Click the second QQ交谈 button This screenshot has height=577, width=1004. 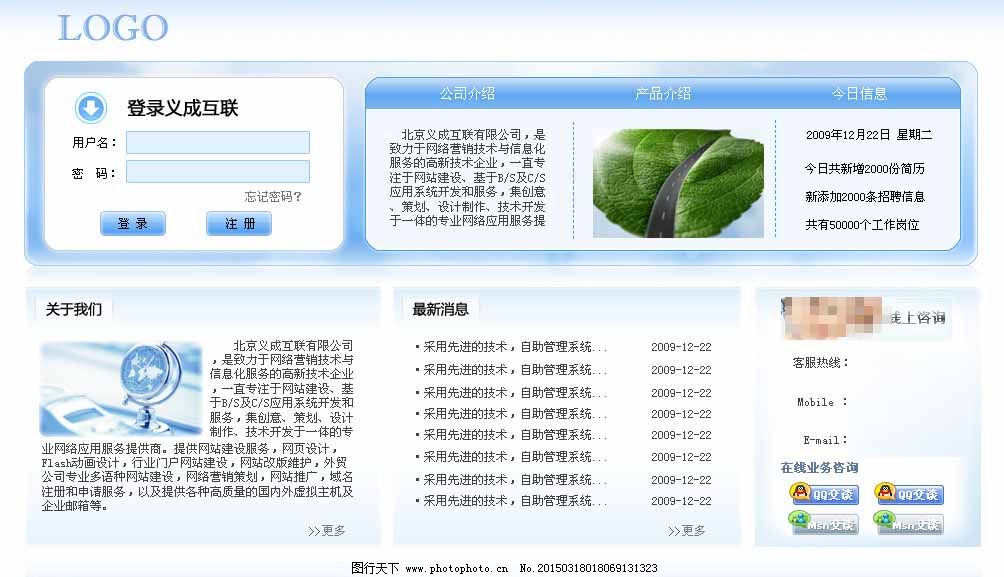click(x=909, y=494)
